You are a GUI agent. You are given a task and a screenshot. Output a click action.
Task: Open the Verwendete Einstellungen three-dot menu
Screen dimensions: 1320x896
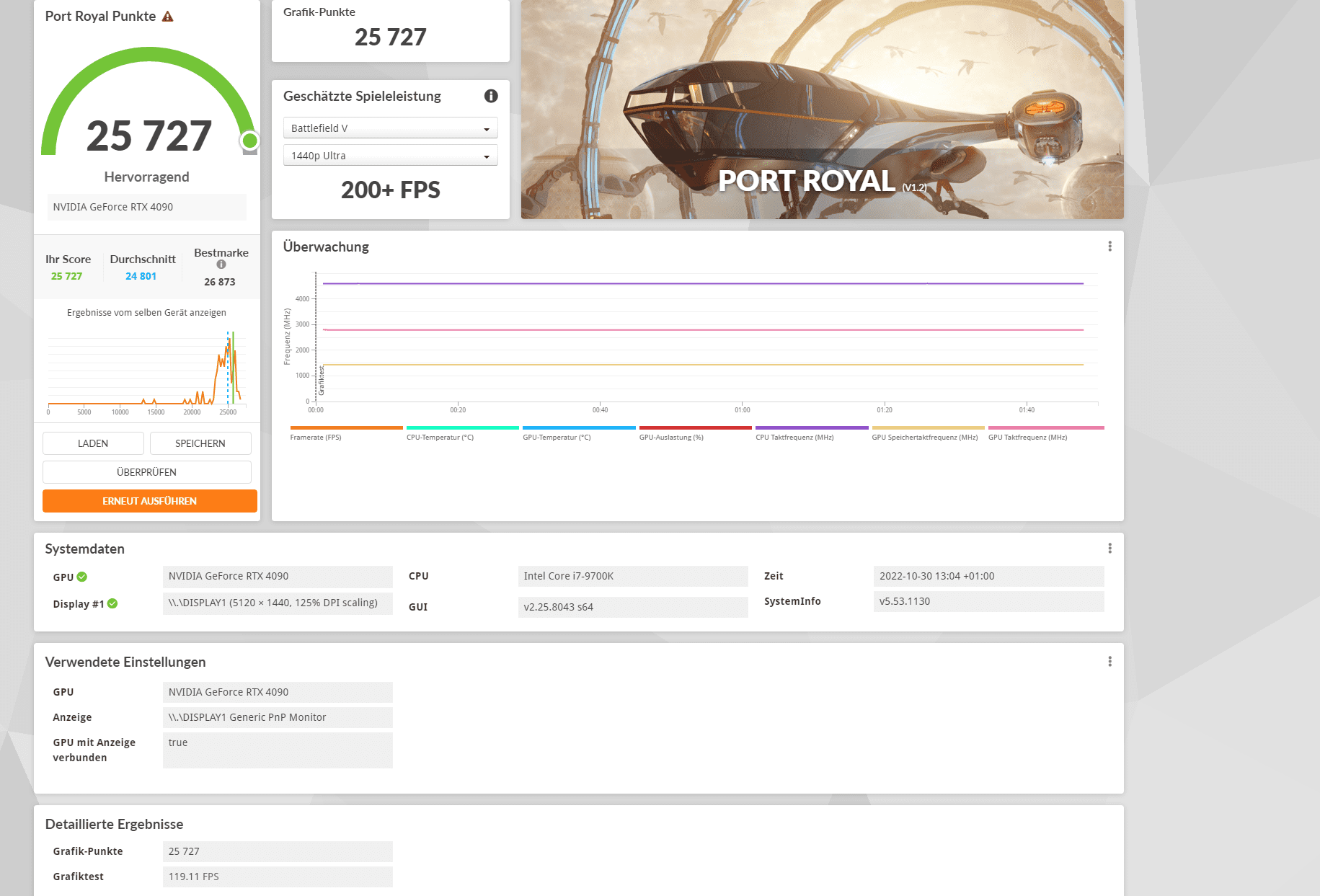pos(1109,662)
